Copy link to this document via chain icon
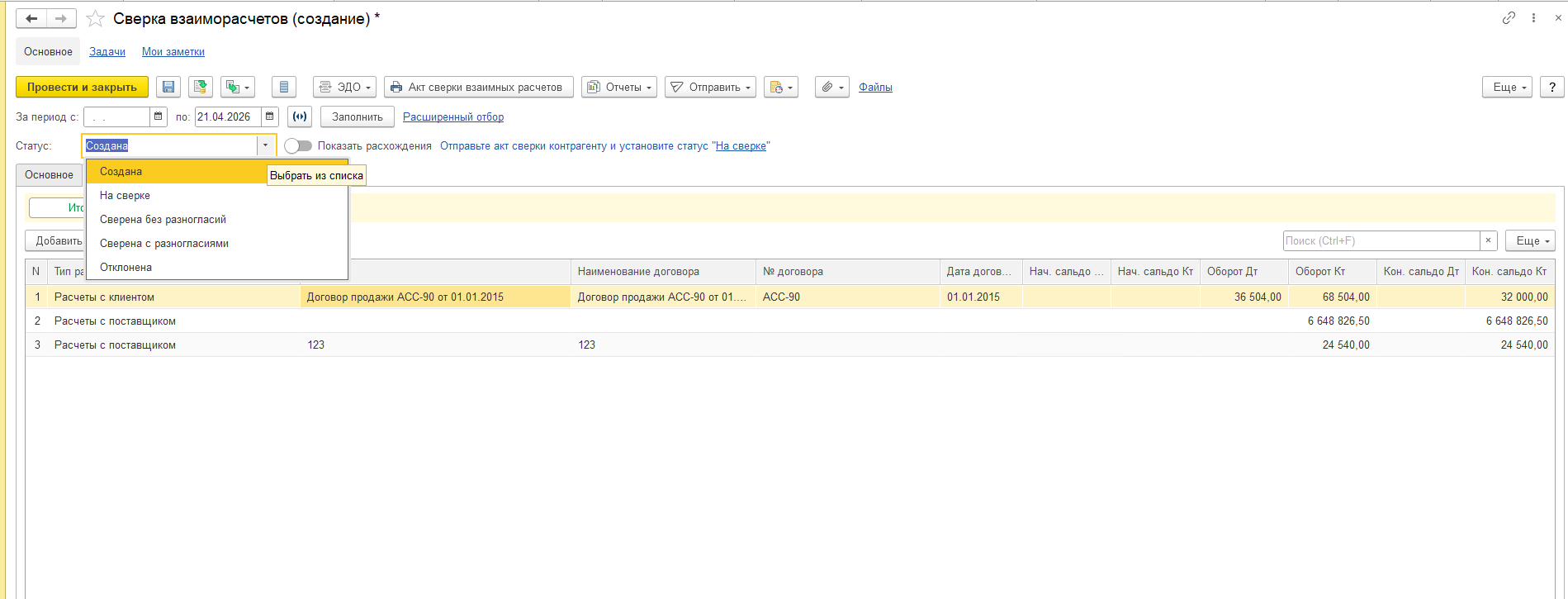1568x599 pixels. click(x=1509, y=18)
